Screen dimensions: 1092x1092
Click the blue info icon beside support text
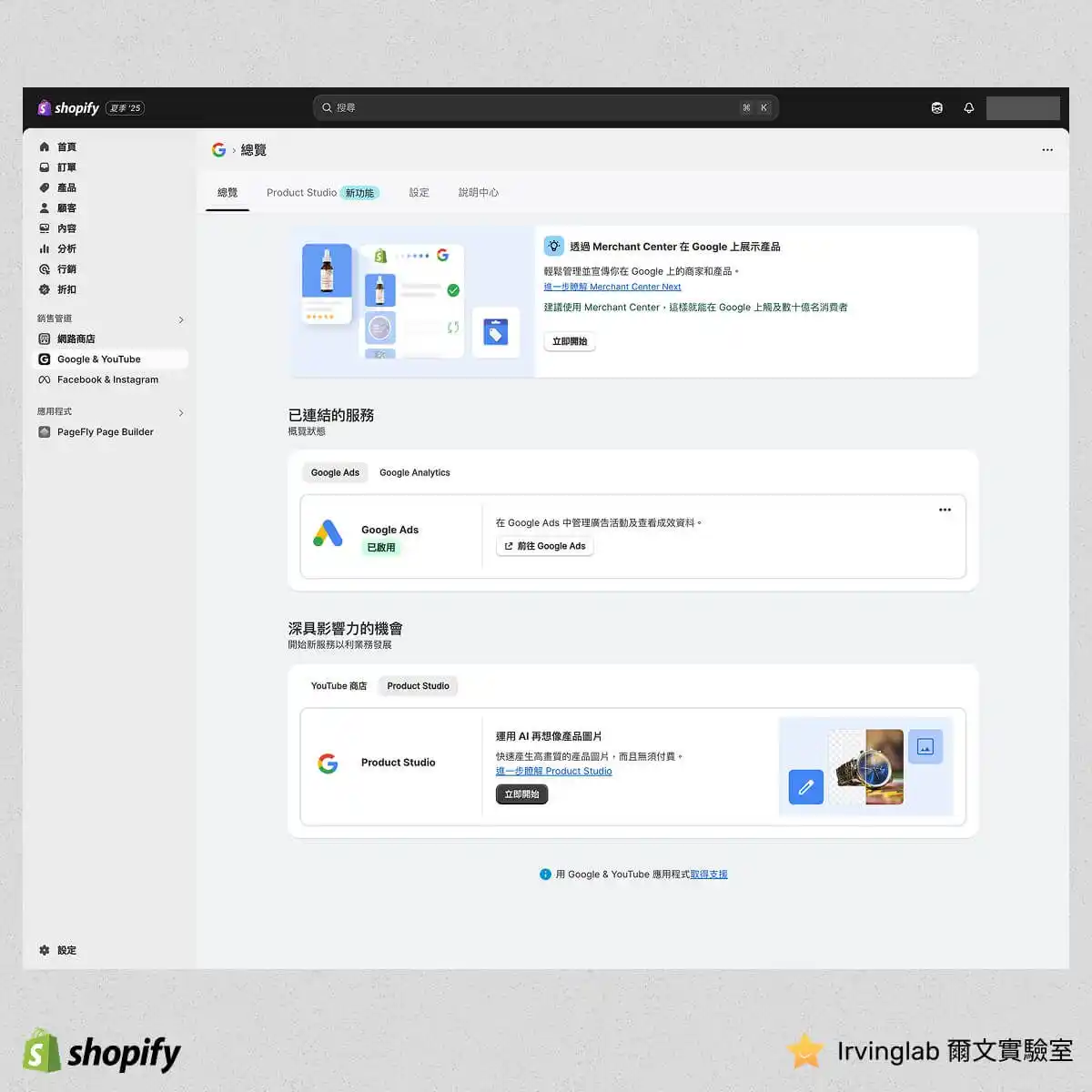tap(545, 875)
